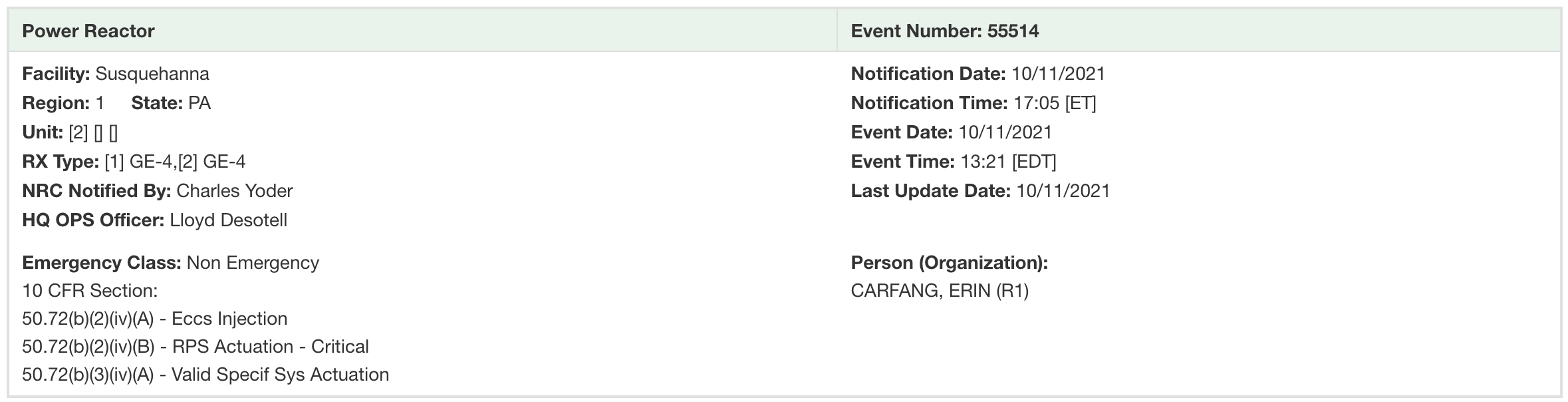1568x402 pixels.
Task: Select Event Time 13:21 [EDT]
Action: tap(954, 162)
